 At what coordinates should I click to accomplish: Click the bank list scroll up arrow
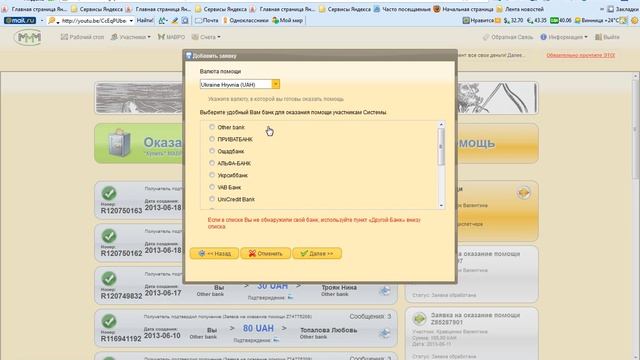coord(441,124)
